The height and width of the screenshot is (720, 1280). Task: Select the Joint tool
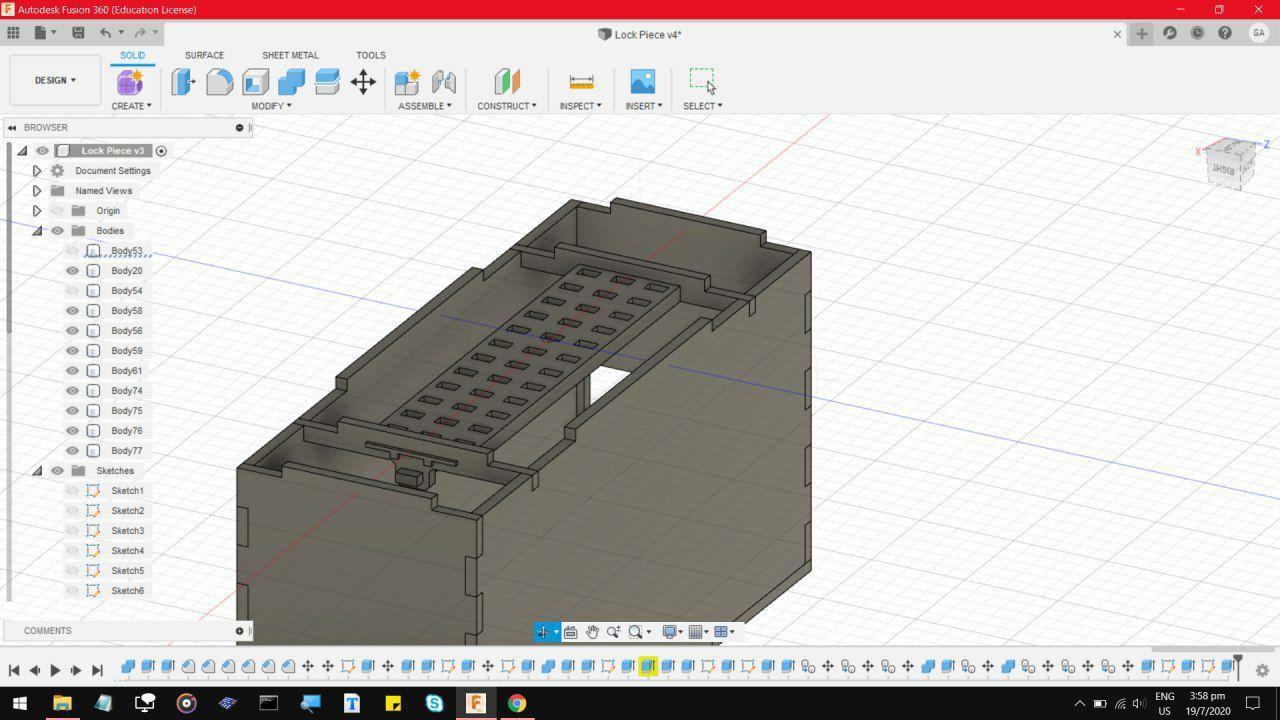tap(443, 82)
